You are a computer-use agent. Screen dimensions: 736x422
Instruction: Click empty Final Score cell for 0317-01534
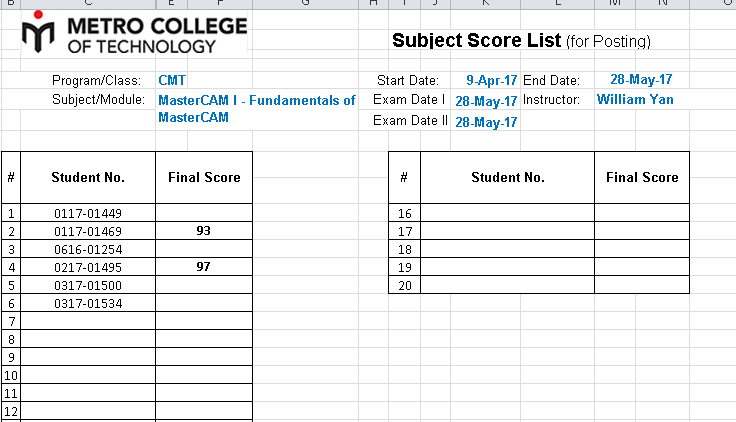(204, 303)
